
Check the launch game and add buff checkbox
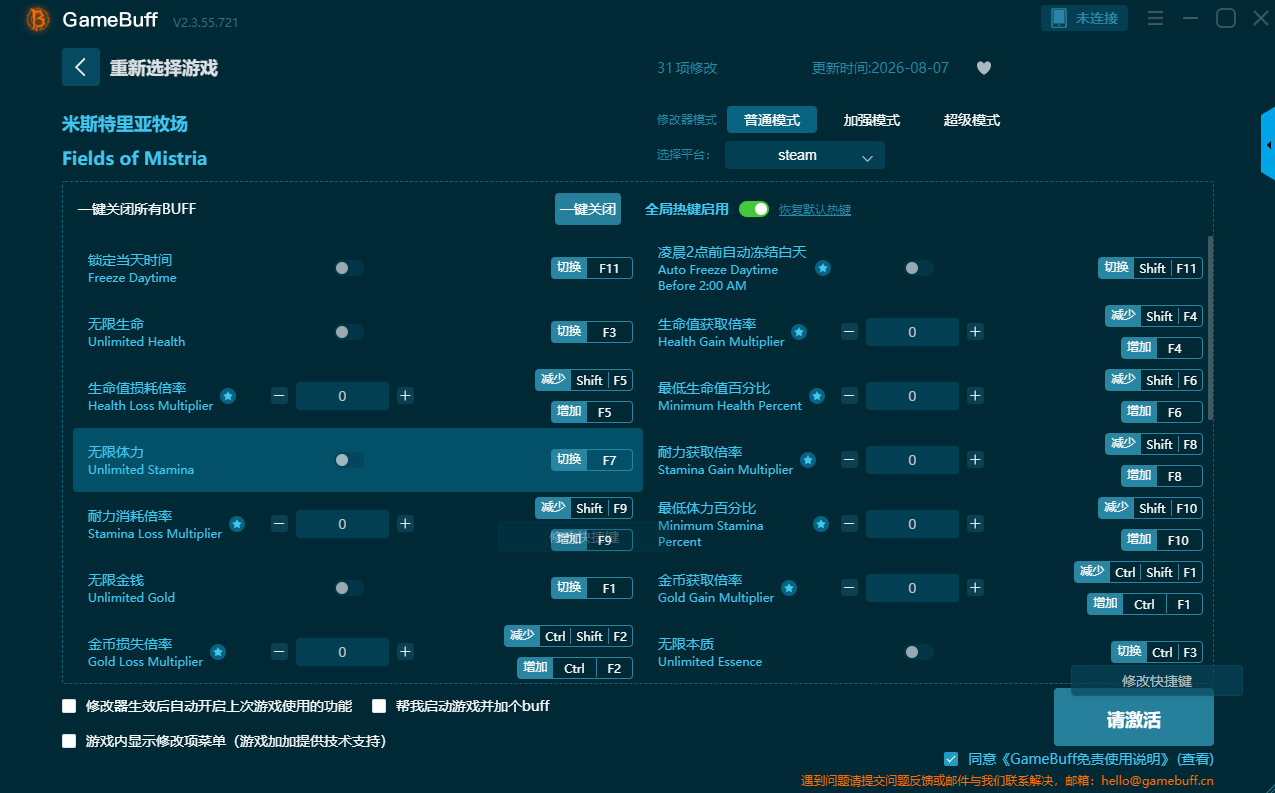click(x=379, y=706)
